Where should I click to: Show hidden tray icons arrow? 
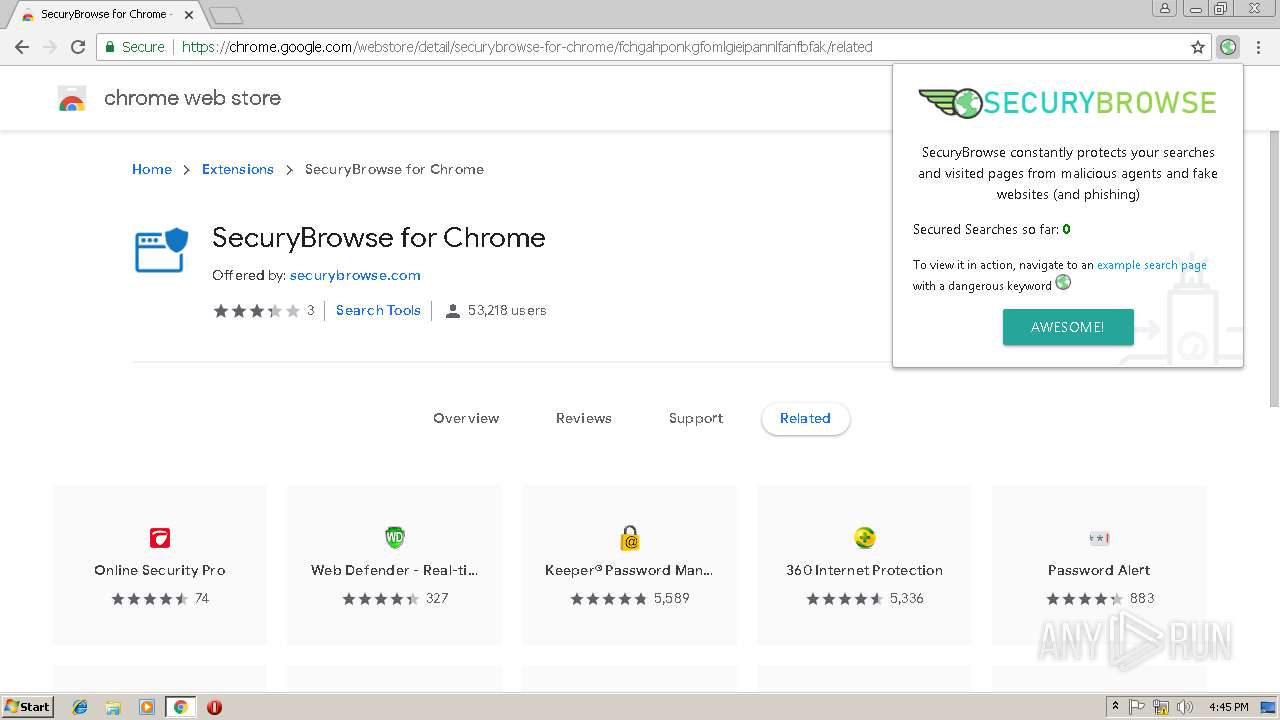[x=1116, y=707]
